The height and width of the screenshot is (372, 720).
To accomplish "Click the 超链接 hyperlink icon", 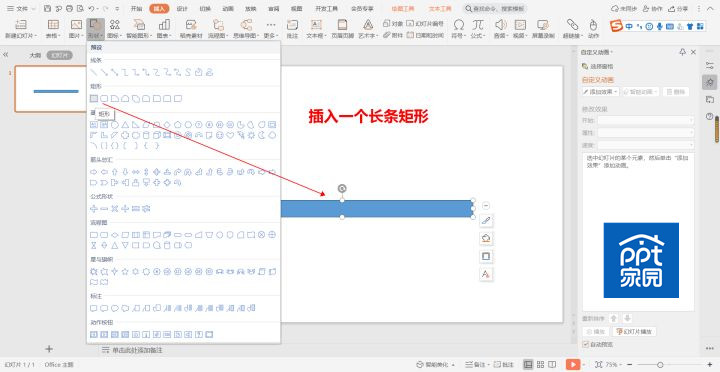I will (x=572, y=25).
